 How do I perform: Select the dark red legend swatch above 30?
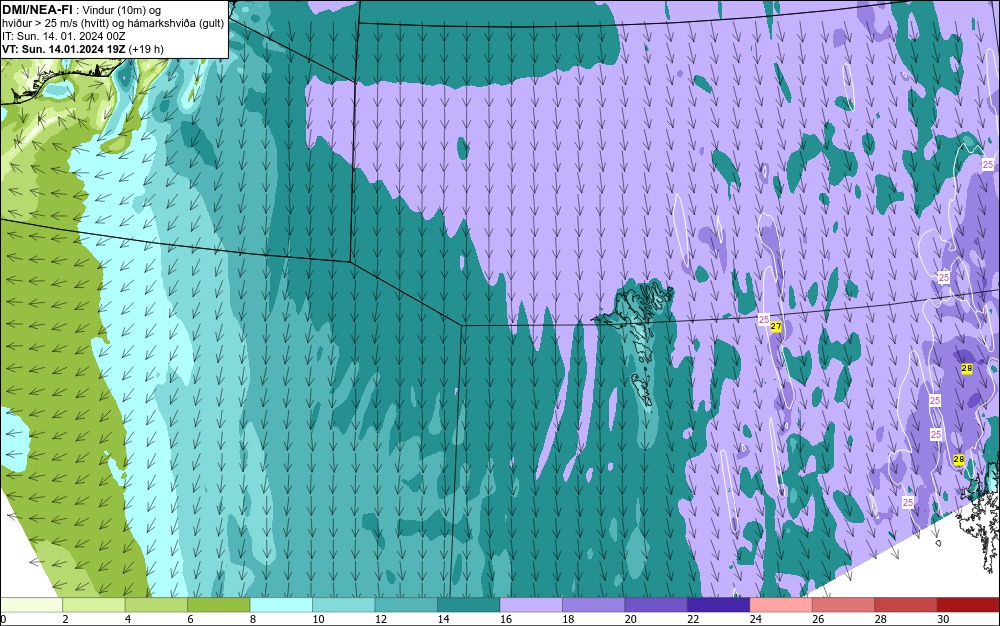[969, 605]
